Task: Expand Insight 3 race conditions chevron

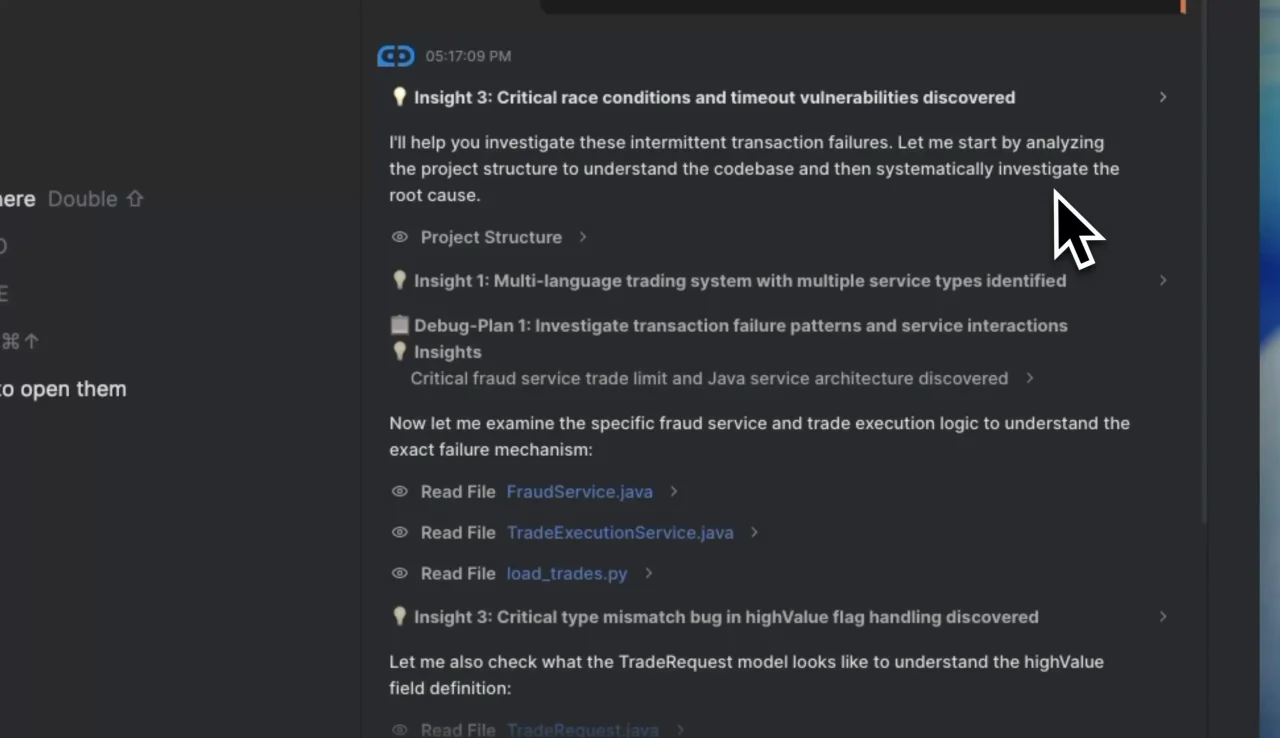Action: click(1163, 97)
